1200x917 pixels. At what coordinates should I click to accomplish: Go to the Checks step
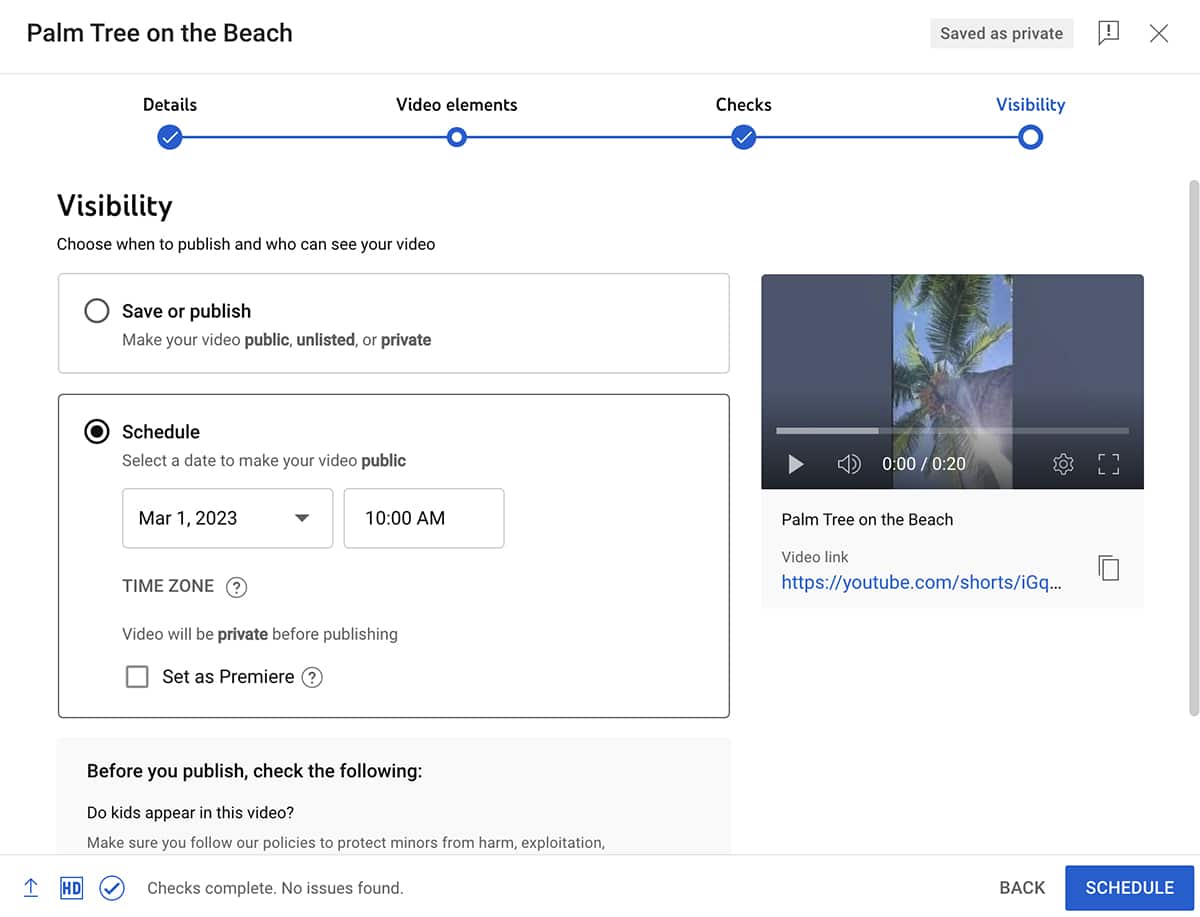point(743,137)
